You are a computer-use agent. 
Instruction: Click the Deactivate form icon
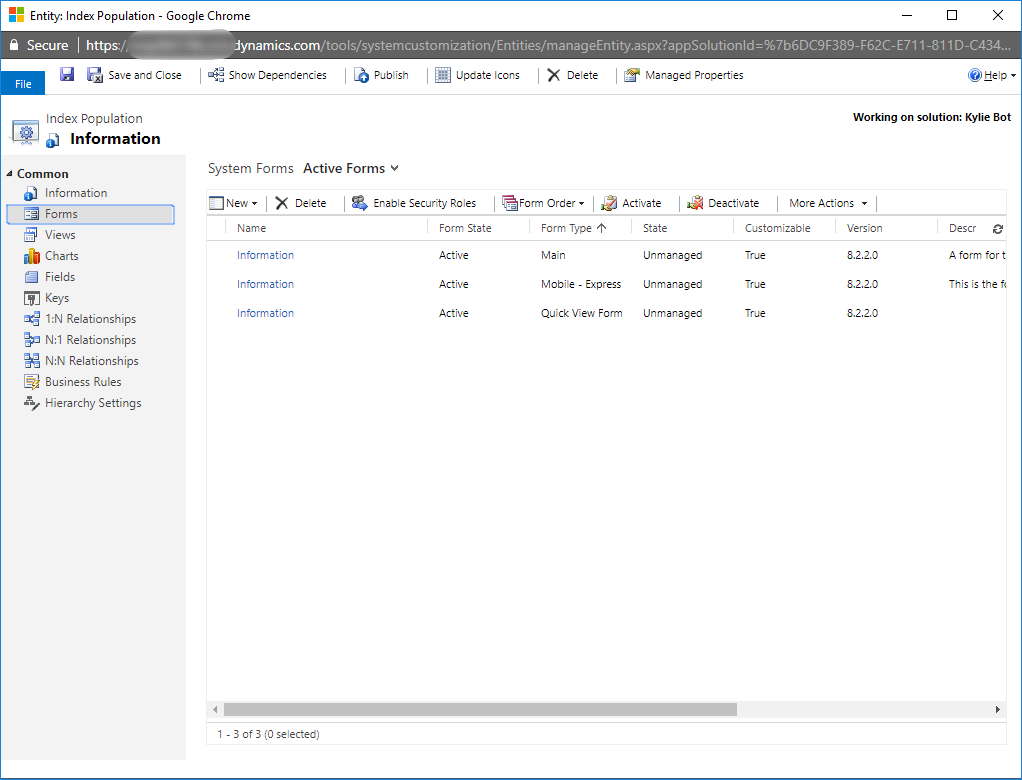click(x=695, y=203)
